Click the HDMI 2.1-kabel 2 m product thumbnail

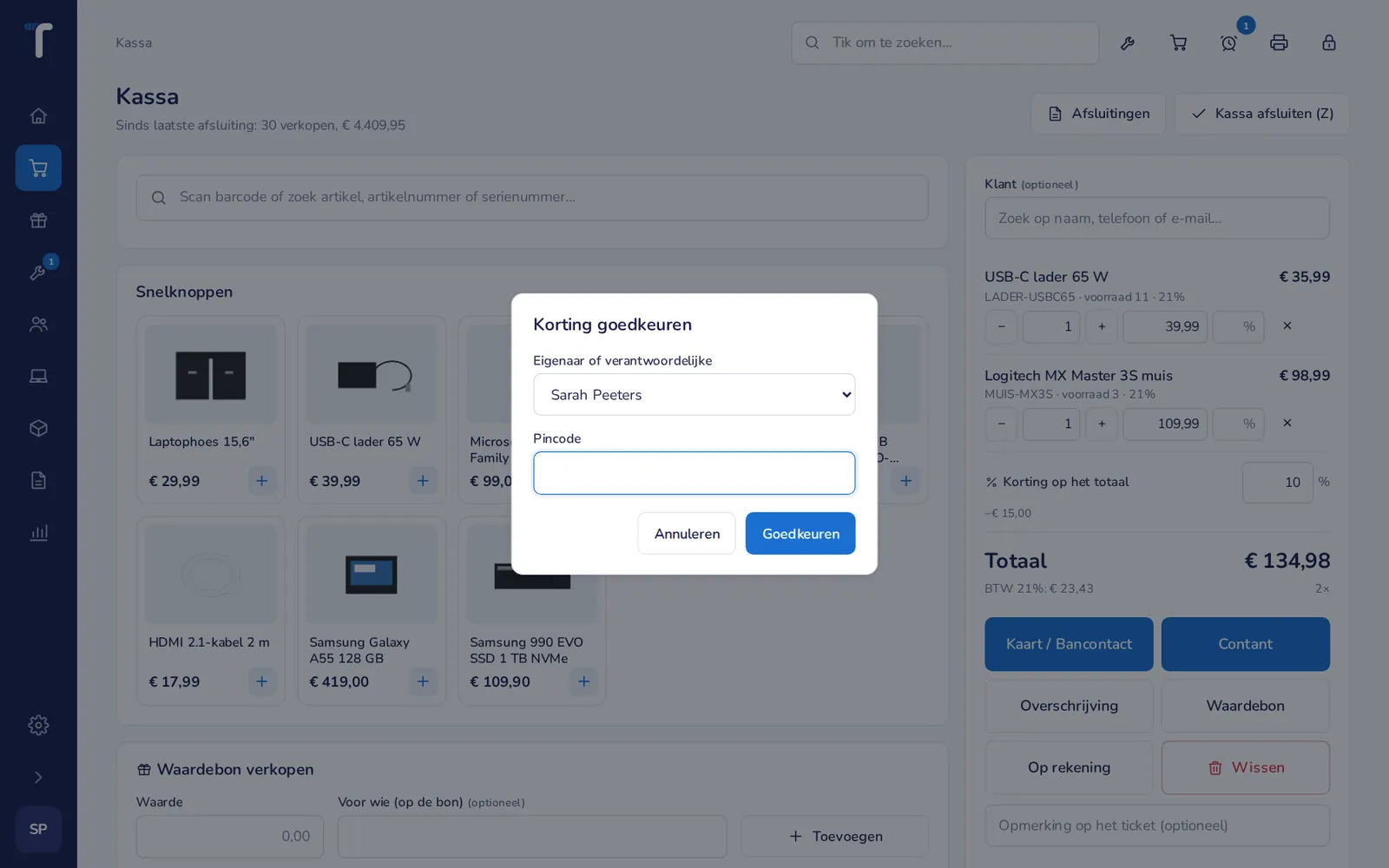click(211, 574)
